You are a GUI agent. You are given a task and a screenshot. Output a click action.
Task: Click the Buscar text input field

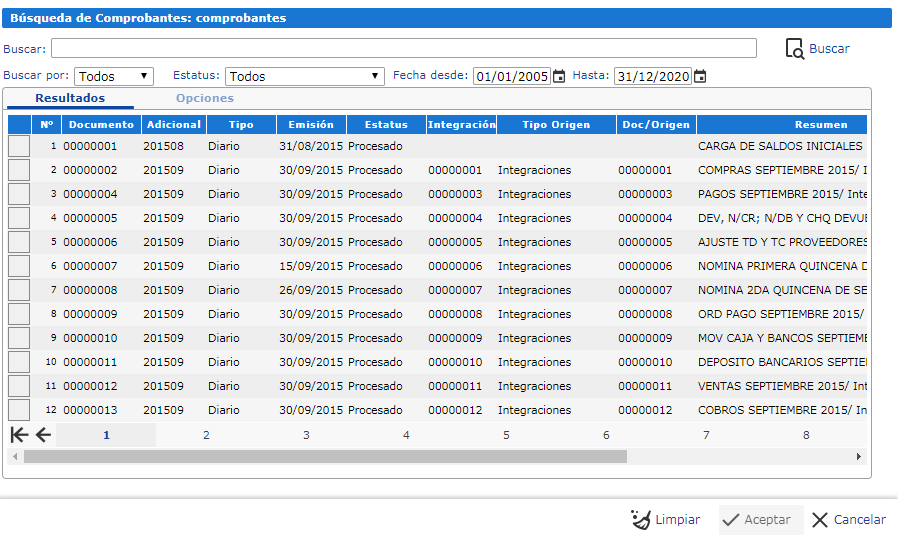(403, 48)
